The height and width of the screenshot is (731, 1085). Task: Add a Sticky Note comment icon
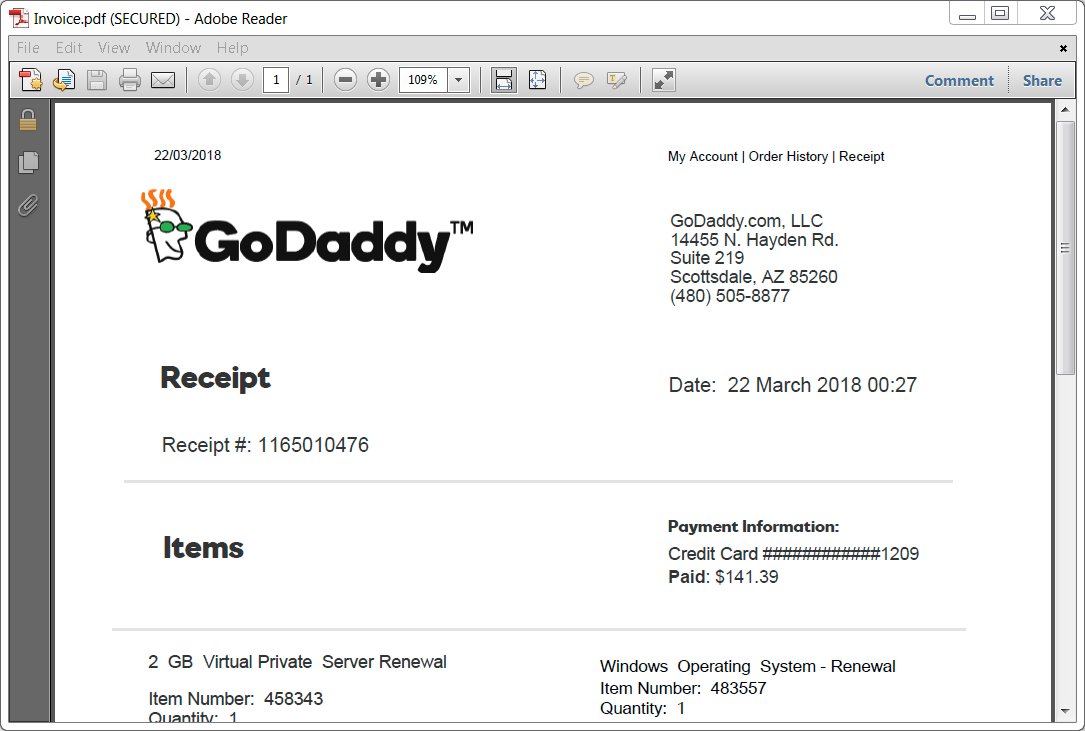pyautogui.click(x=583, y=80)
